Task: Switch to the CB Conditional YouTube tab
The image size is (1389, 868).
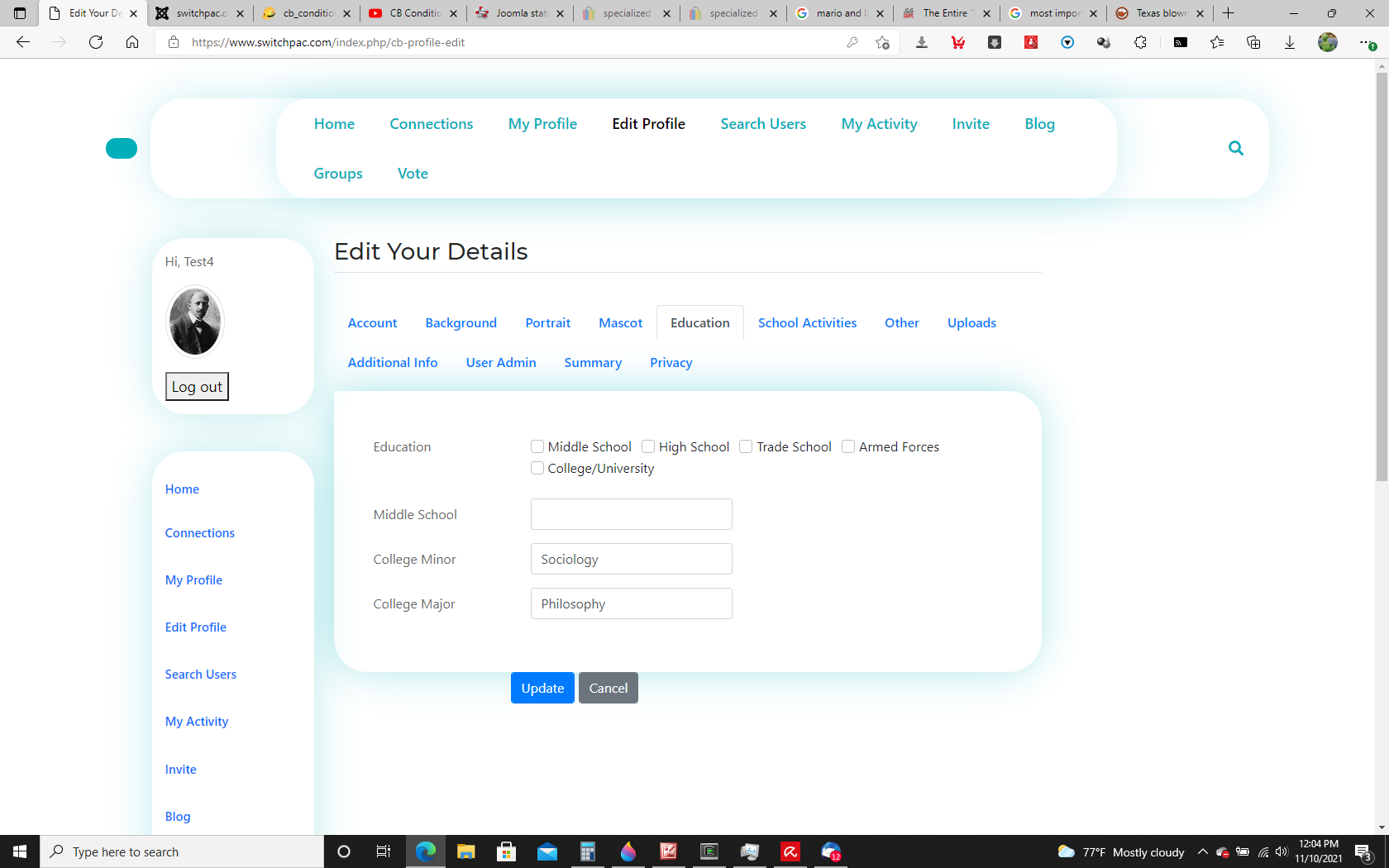Action: pyautogui.click(x=413, y=13)
